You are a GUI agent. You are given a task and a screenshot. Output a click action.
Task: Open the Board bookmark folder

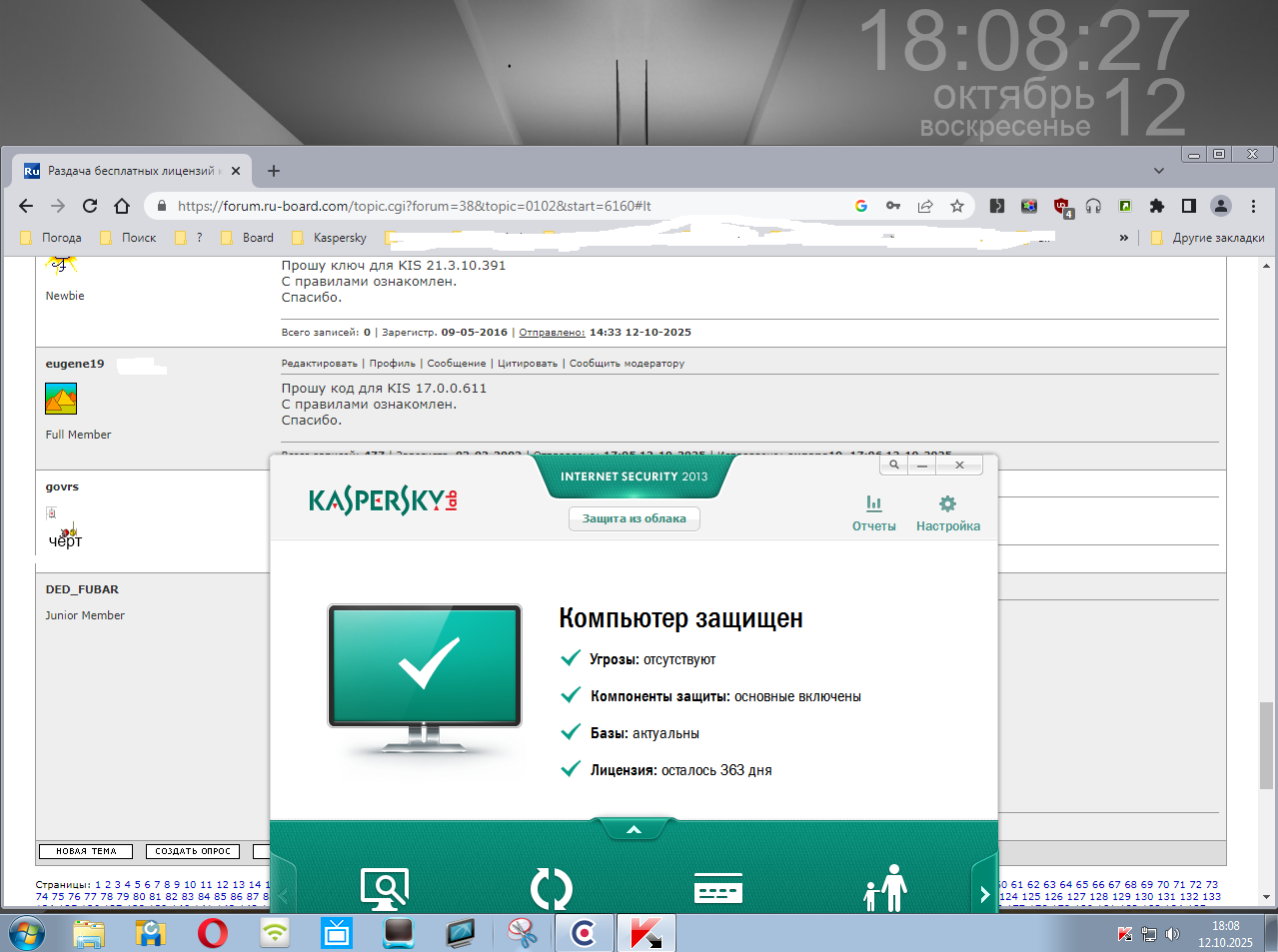tap(247, 238)
